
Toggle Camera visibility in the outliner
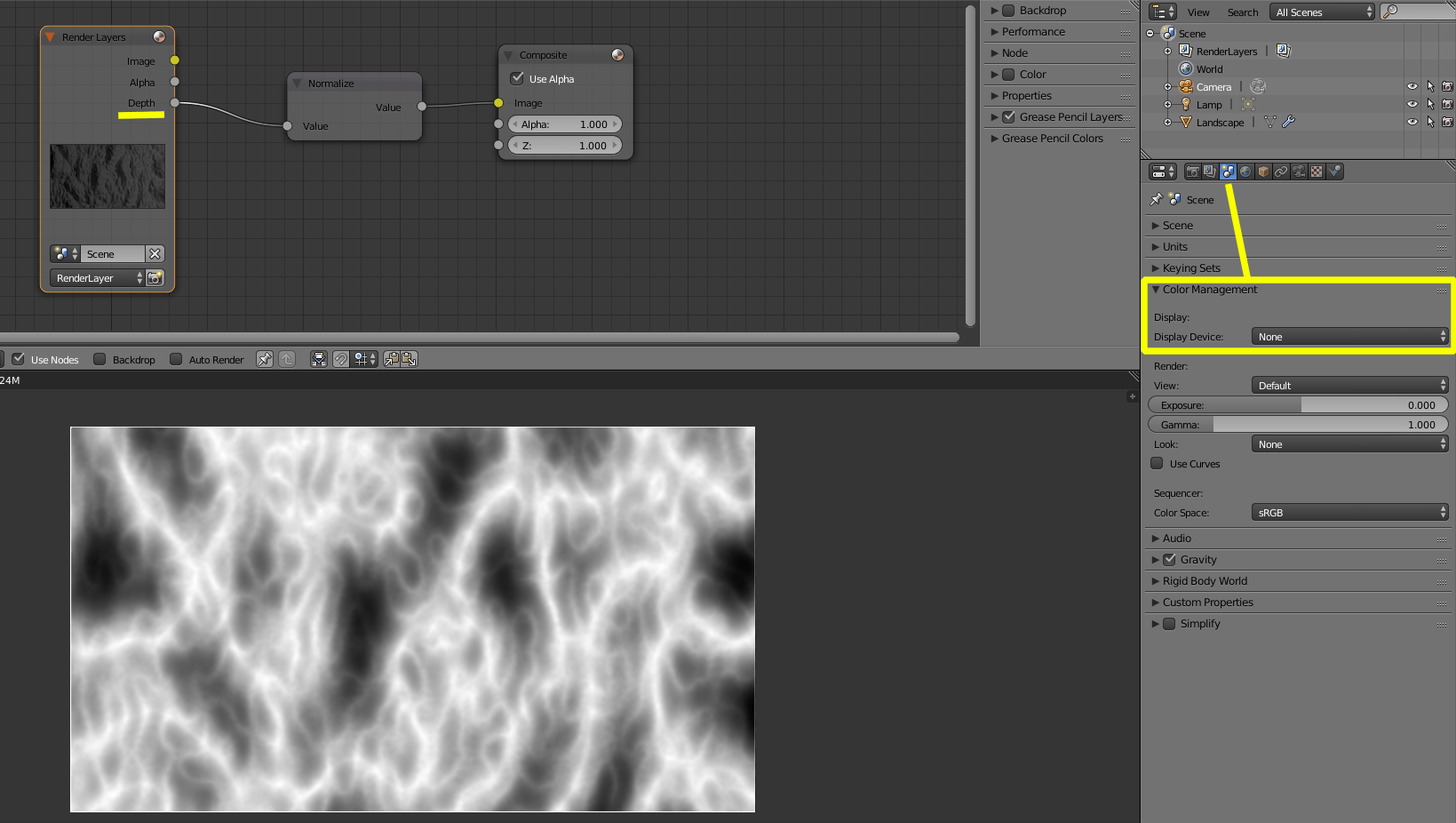pyautogui.click(x=1412, y=86)
